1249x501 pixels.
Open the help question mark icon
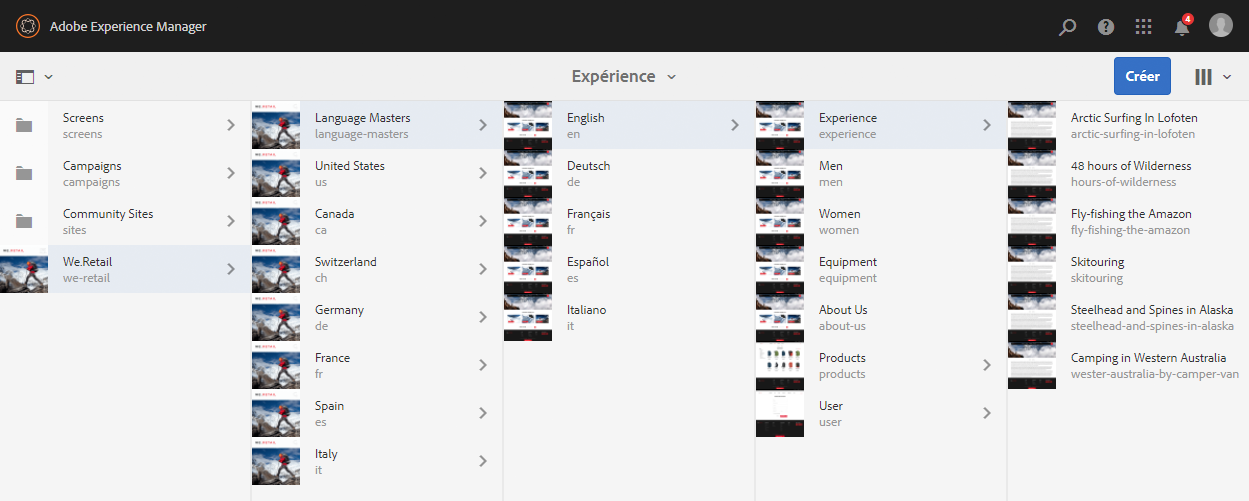[1106, 27]
